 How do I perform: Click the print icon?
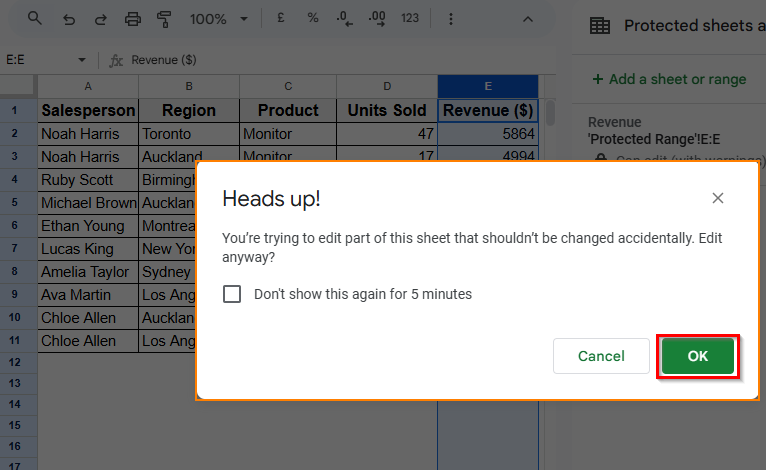pos(133,19)
